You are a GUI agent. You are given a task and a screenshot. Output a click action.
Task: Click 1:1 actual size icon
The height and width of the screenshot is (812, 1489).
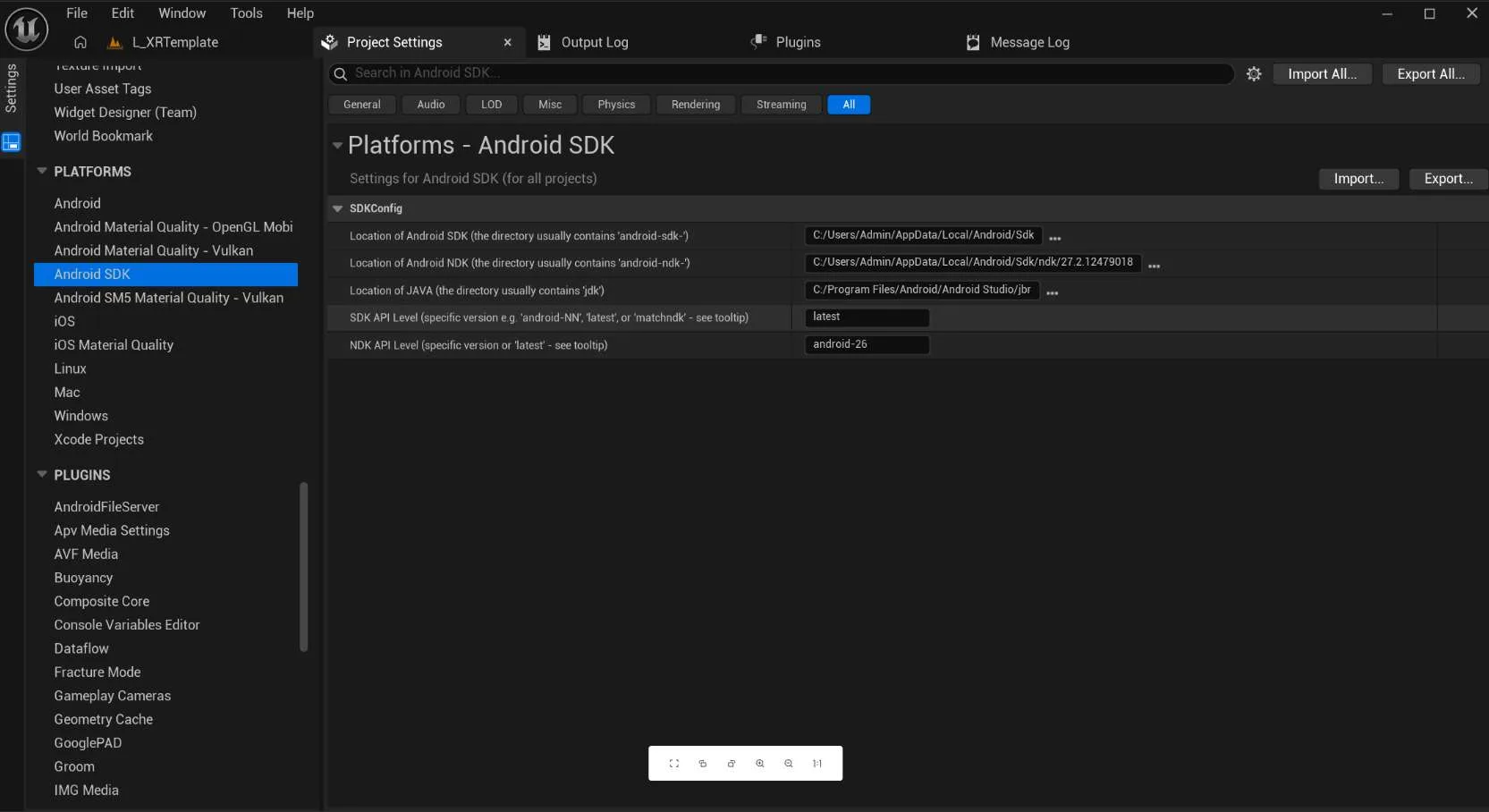coord(817,764)
